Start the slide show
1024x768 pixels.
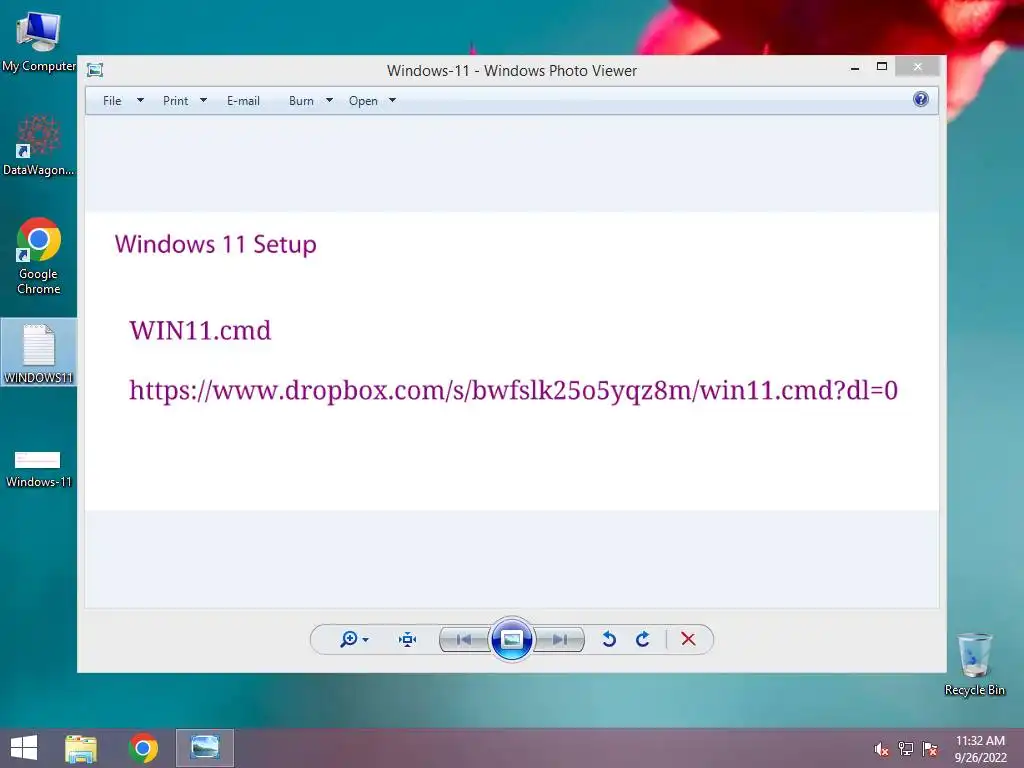[x=511, y=639]
